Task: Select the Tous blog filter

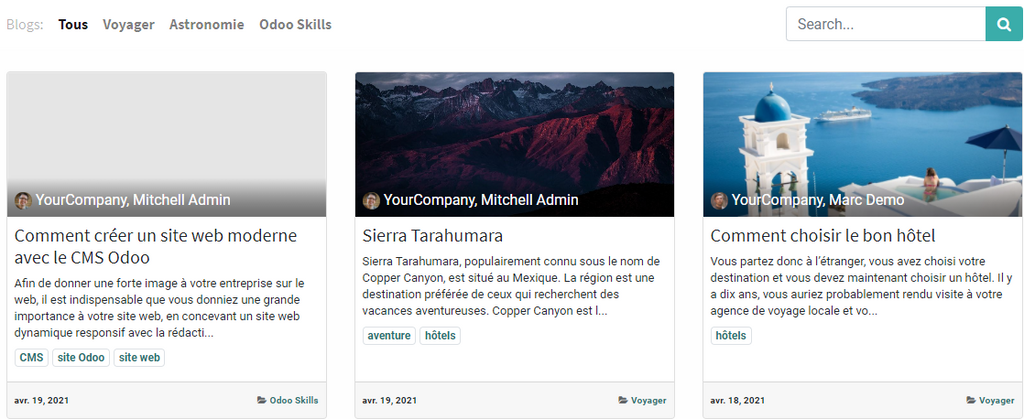Action: tap(73, 25)
